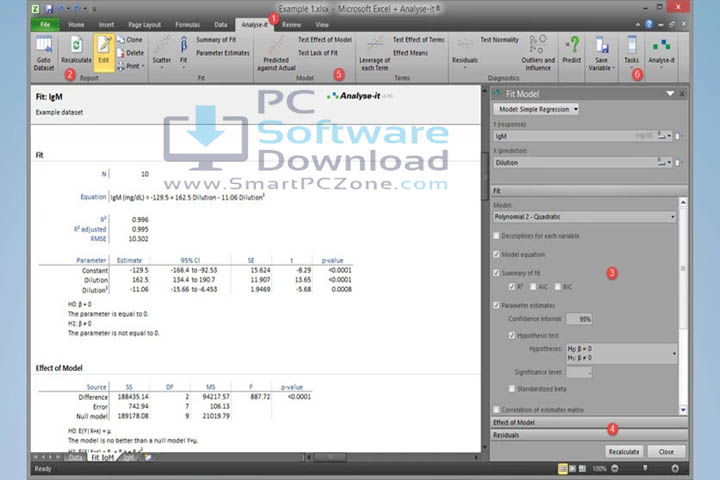Click the Effect Means command
Image resolution: width=720 pixels, height=480 pixels.
click(x=410, y=53)
